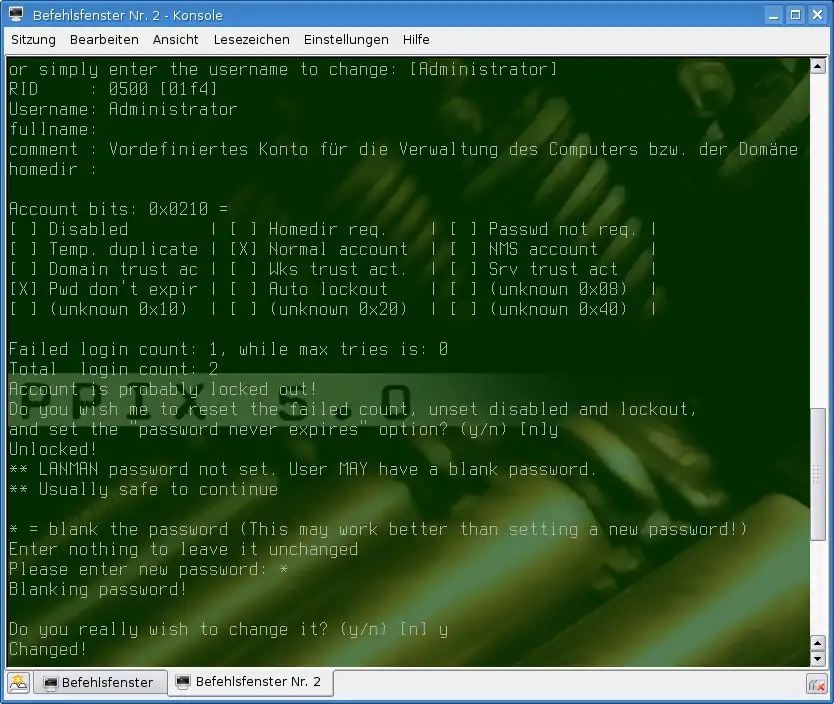The image size is (834, 704).
Task: Click 'Do you really wish to change it?' line
Action: coord(229,630)
